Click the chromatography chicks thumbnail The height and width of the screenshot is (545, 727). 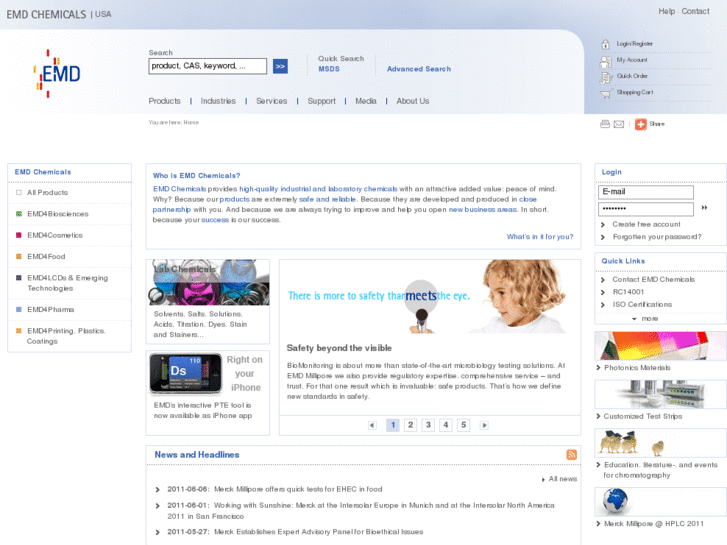pyautogui.click(x=660, y=443)
